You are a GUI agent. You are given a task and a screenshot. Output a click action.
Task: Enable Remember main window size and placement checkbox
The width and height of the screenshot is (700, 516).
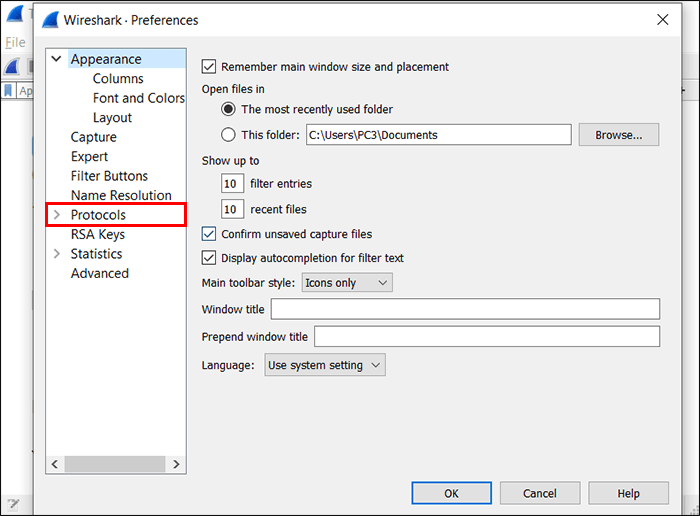(209, 67)
